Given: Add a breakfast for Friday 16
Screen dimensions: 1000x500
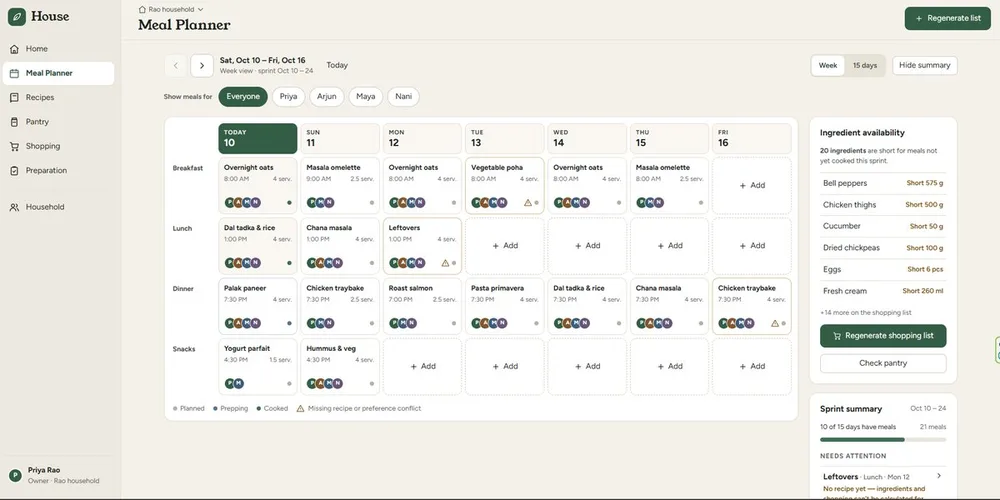Looking at the screenshot, I should (x=752, y=186).
